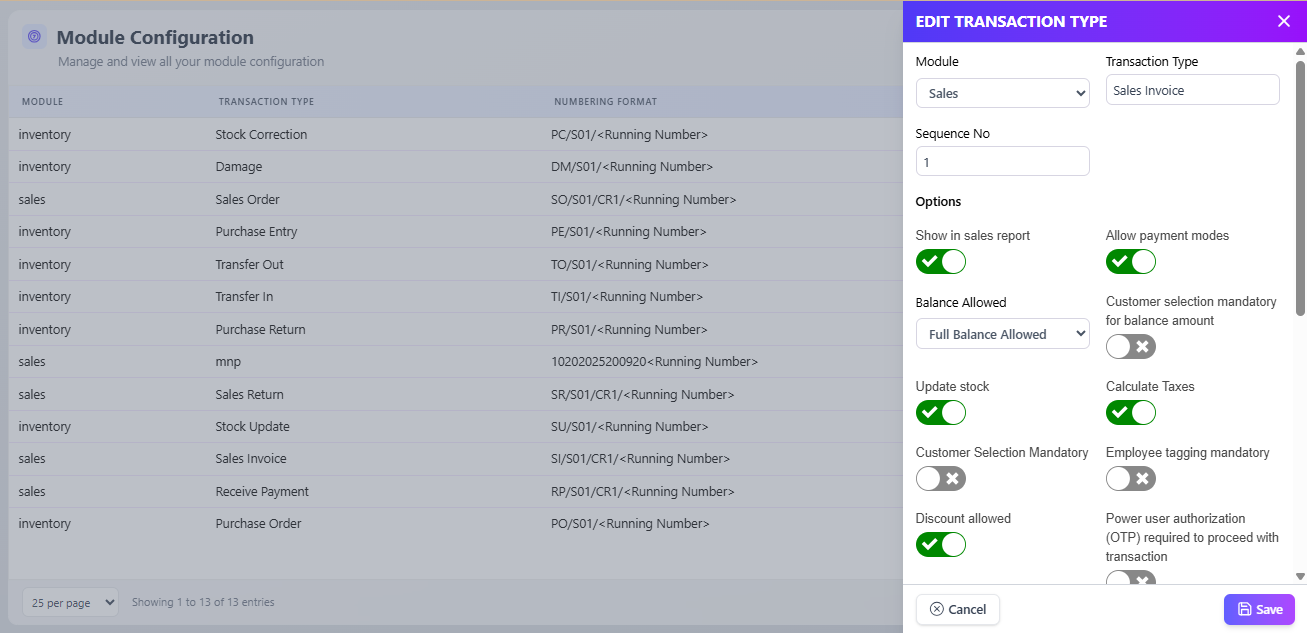
Task: Sort by Transaction Type column header
Action: 266,102
